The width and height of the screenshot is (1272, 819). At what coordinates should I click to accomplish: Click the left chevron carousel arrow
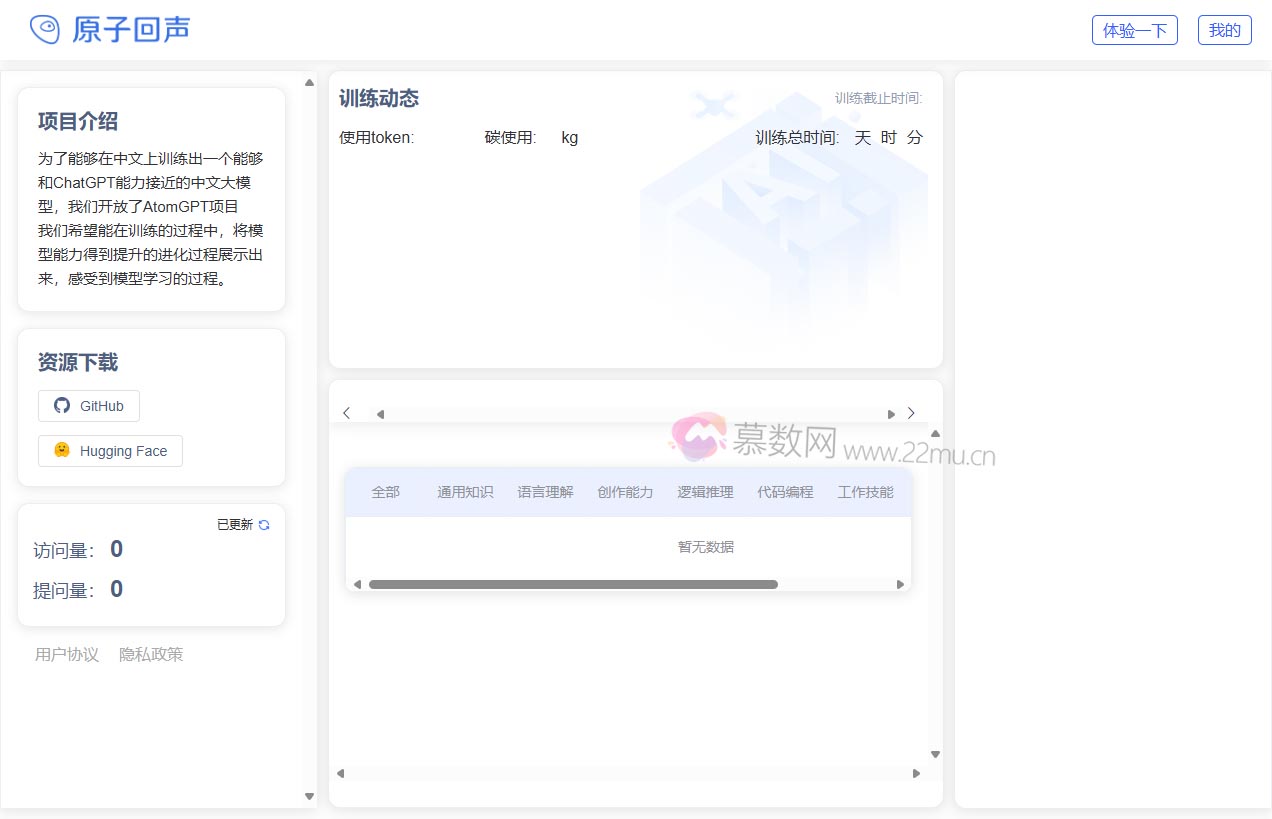click(x=346, y=413)
